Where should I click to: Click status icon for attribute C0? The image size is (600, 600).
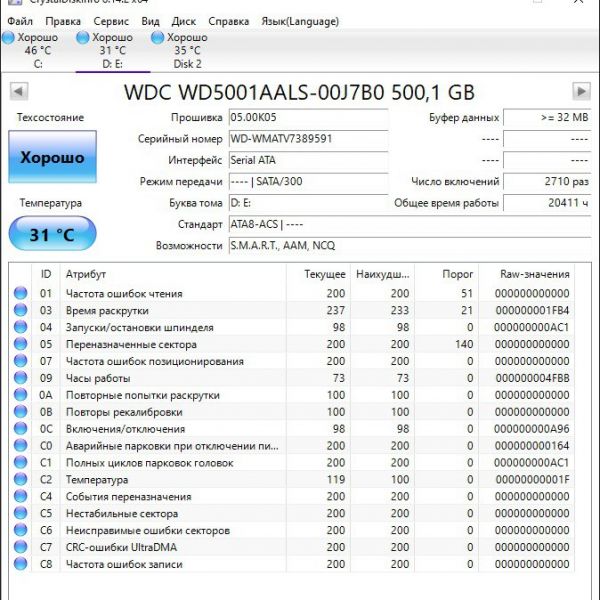point(20,445)
